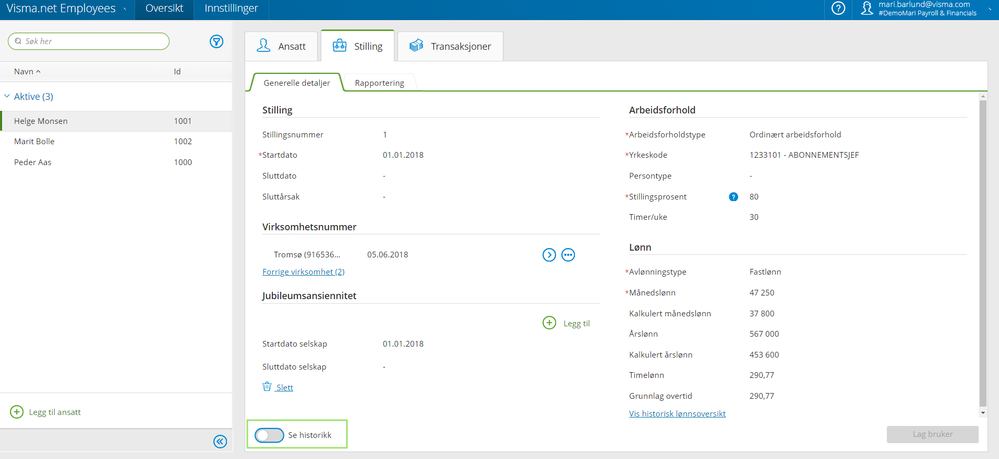Click the plus icon for Legg til
This screenshot has height=459, width=999.
[x=549, y=323]
